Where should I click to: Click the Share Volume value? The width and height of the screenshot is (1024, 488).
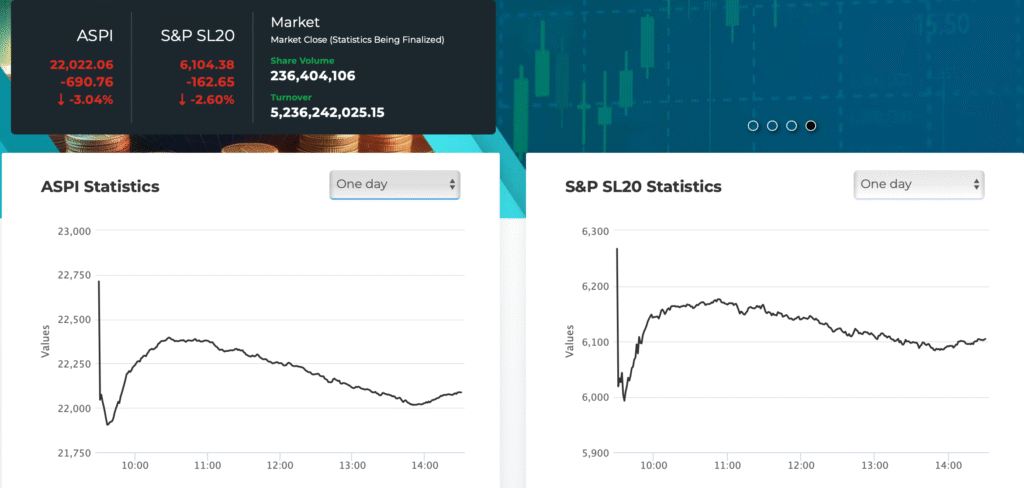(x=312, y=75)
